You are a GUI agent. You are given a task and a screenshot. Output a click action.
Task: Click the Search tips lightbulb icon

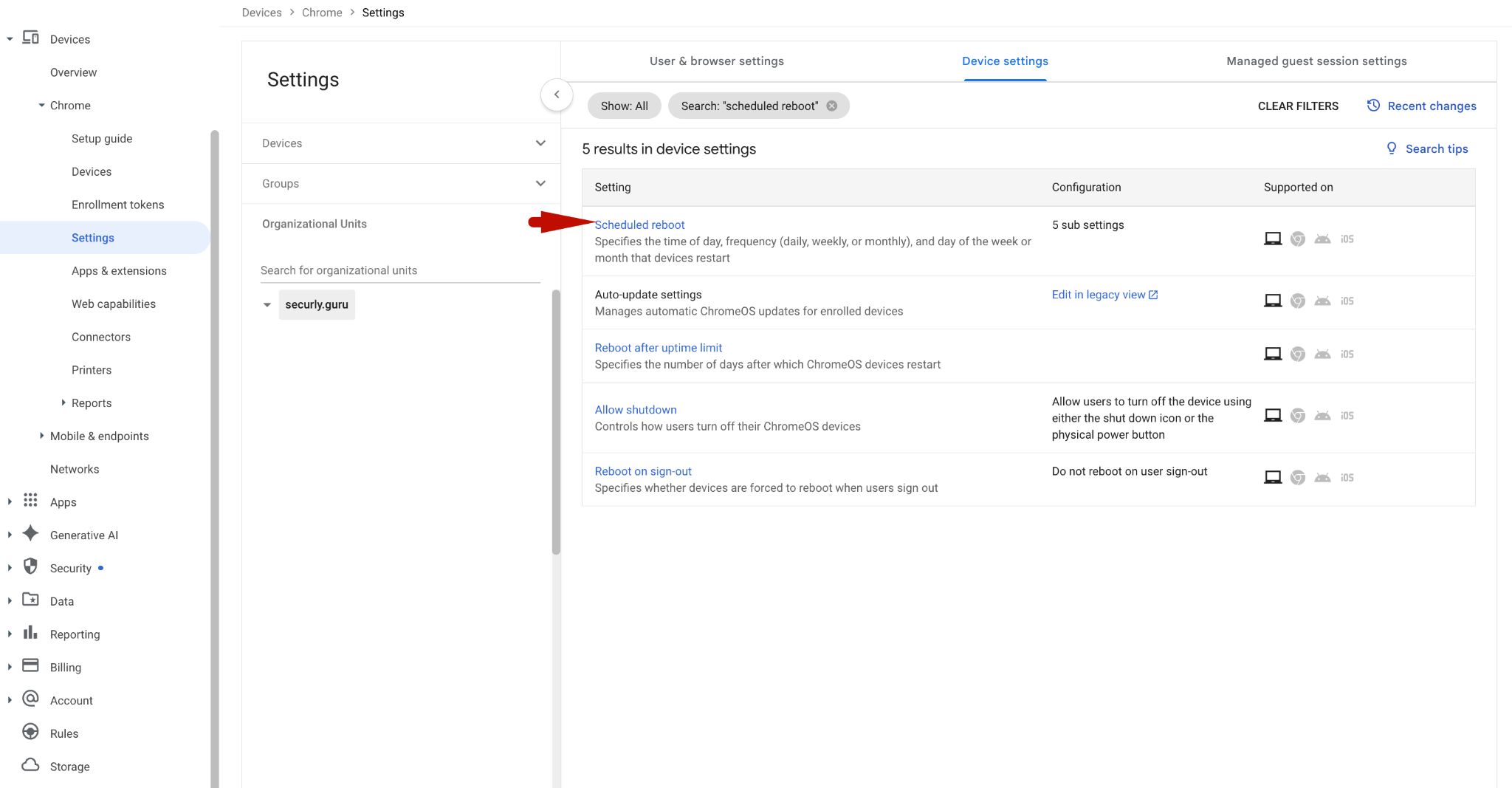1392,148
